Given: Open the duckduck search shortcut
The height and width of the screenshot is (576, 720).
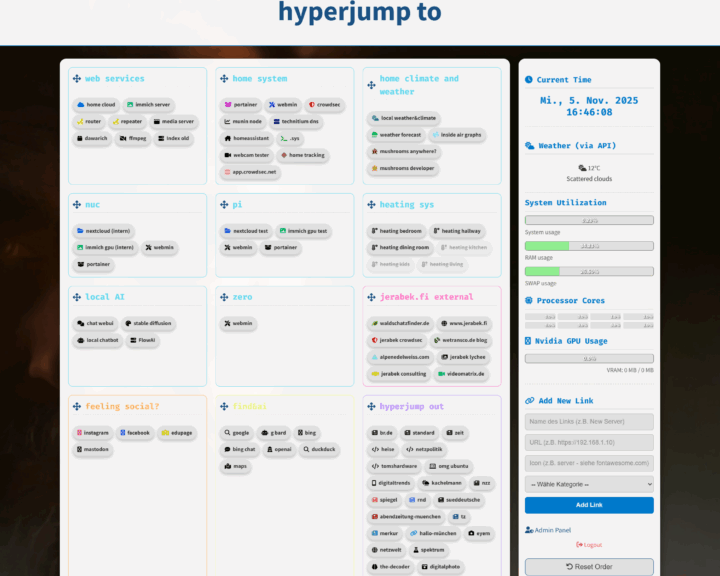Looking at the screenshot, I should pyautogui.click(x=318, y=449).
